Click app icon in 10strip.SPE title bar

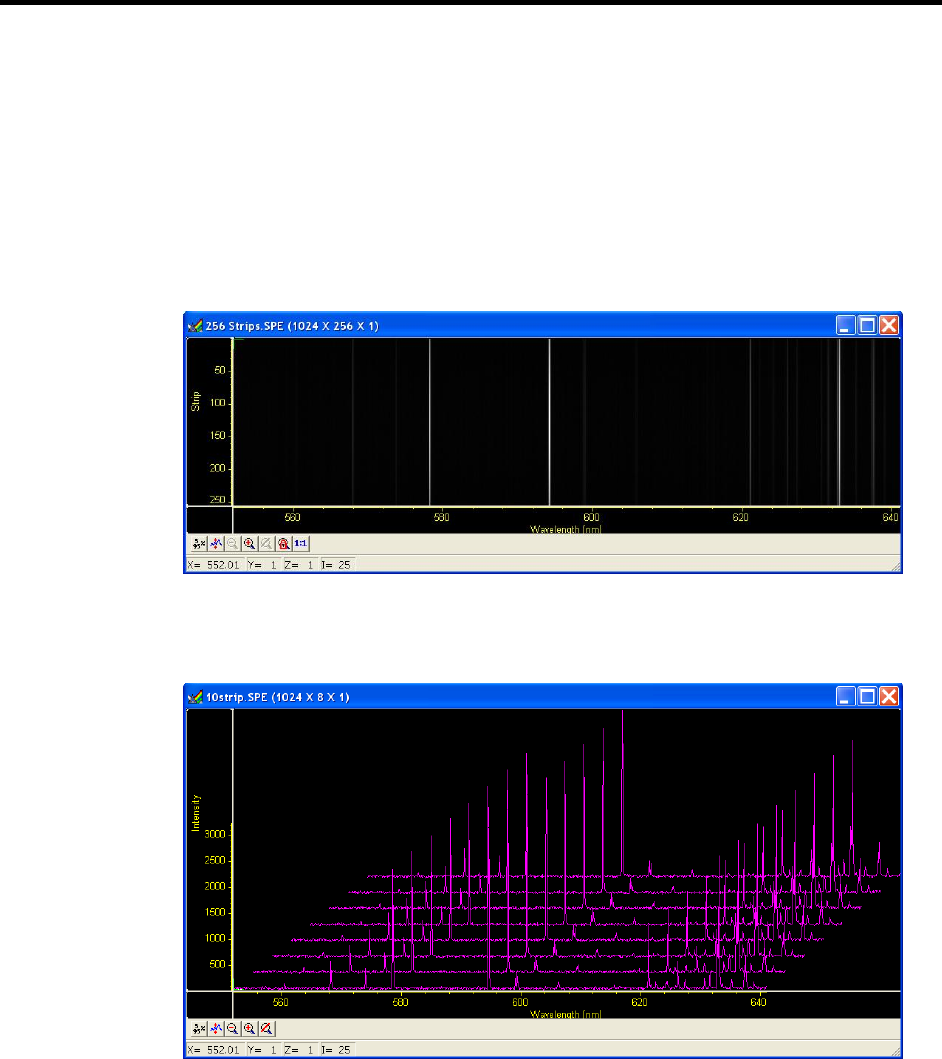pos(195,697)
